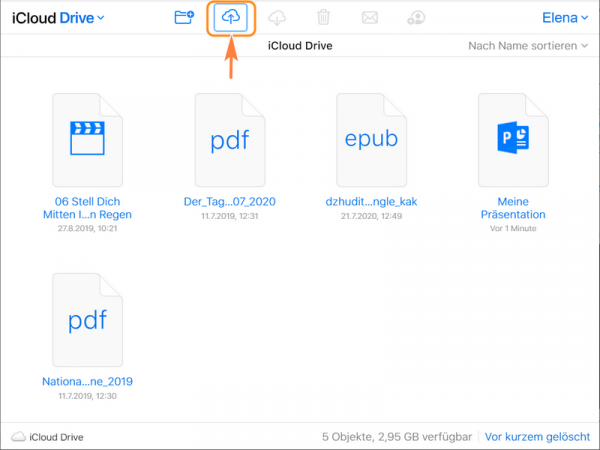Viewport: 600px width, 450px height.
Task: Click the file name Nationa...ne_2019
Action: pos(87,382)
